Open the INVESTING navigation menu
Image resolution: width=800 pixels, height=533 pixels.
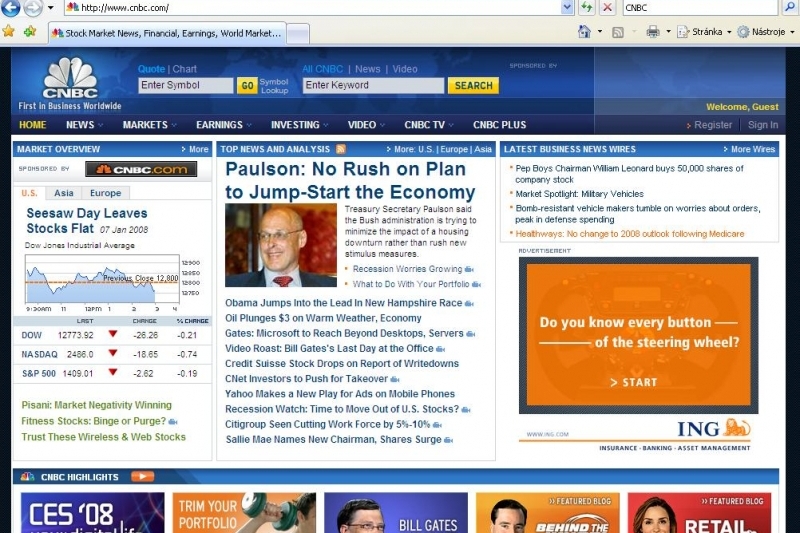(x=299, y=124)
